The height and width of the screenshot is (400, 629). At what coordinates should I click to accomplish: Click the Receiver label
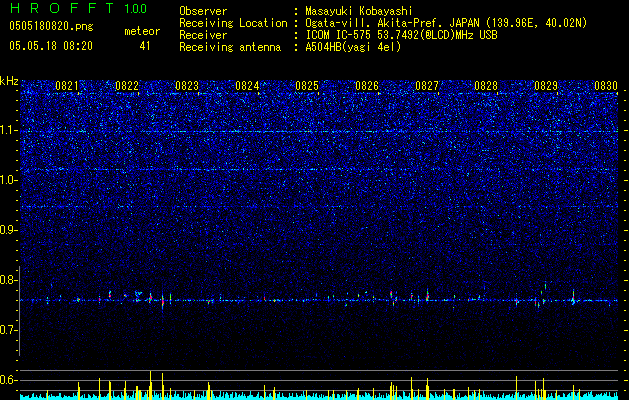203,35
